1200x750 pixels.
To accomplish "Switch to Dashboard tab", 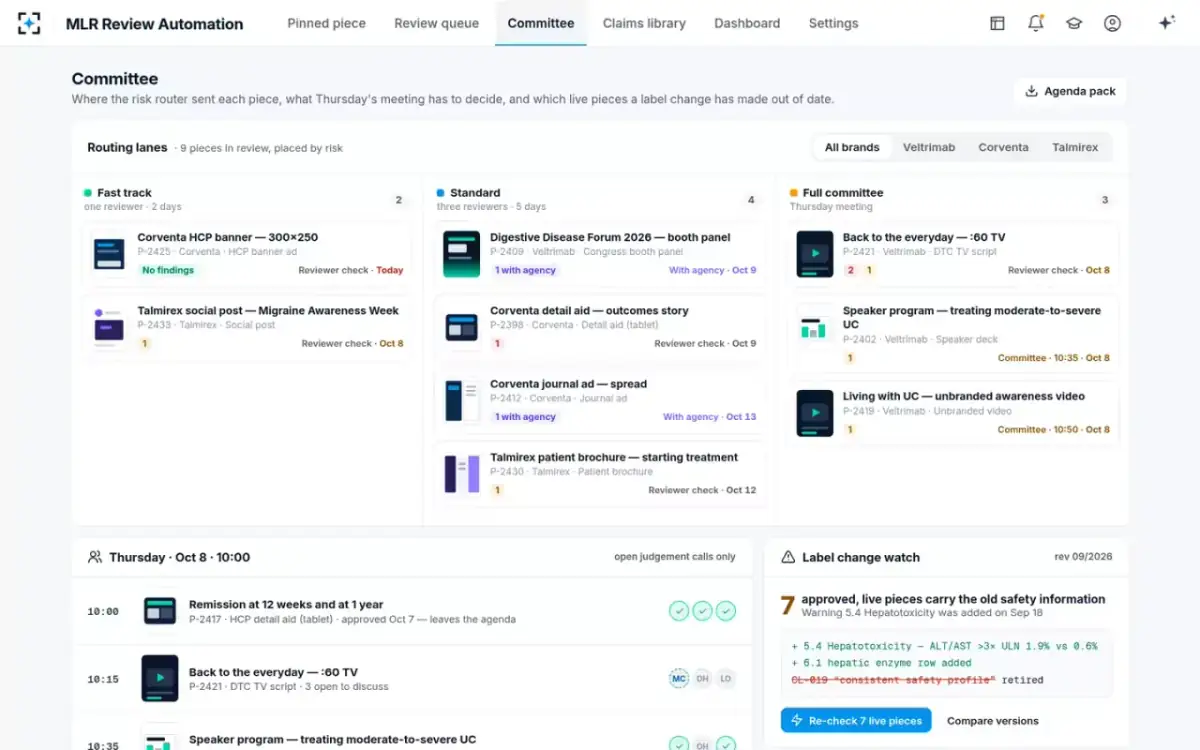I will point(747,23).
